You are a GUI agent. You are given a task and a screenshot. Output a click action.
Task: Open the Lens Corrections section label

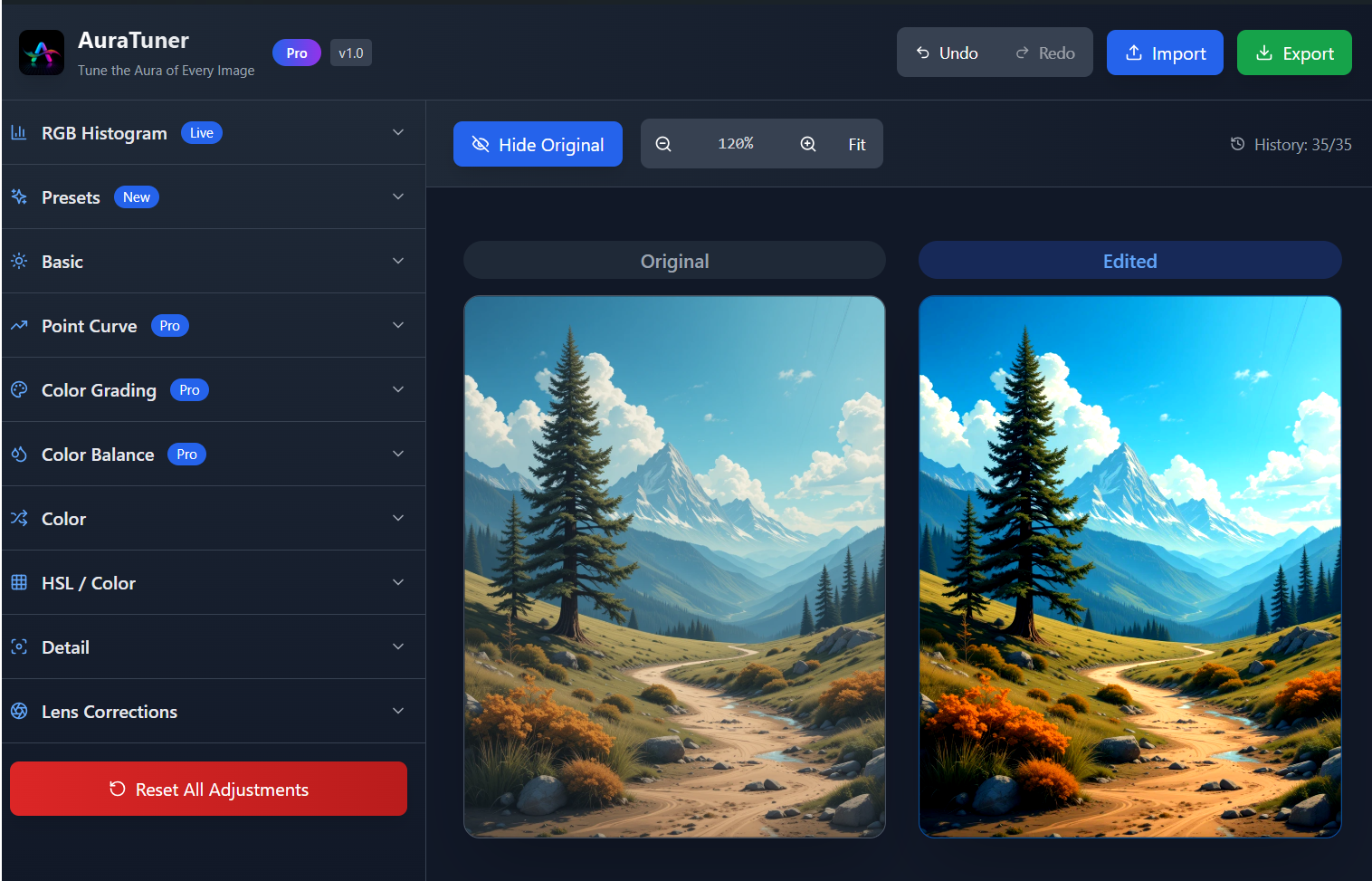[x=110, y=711]
